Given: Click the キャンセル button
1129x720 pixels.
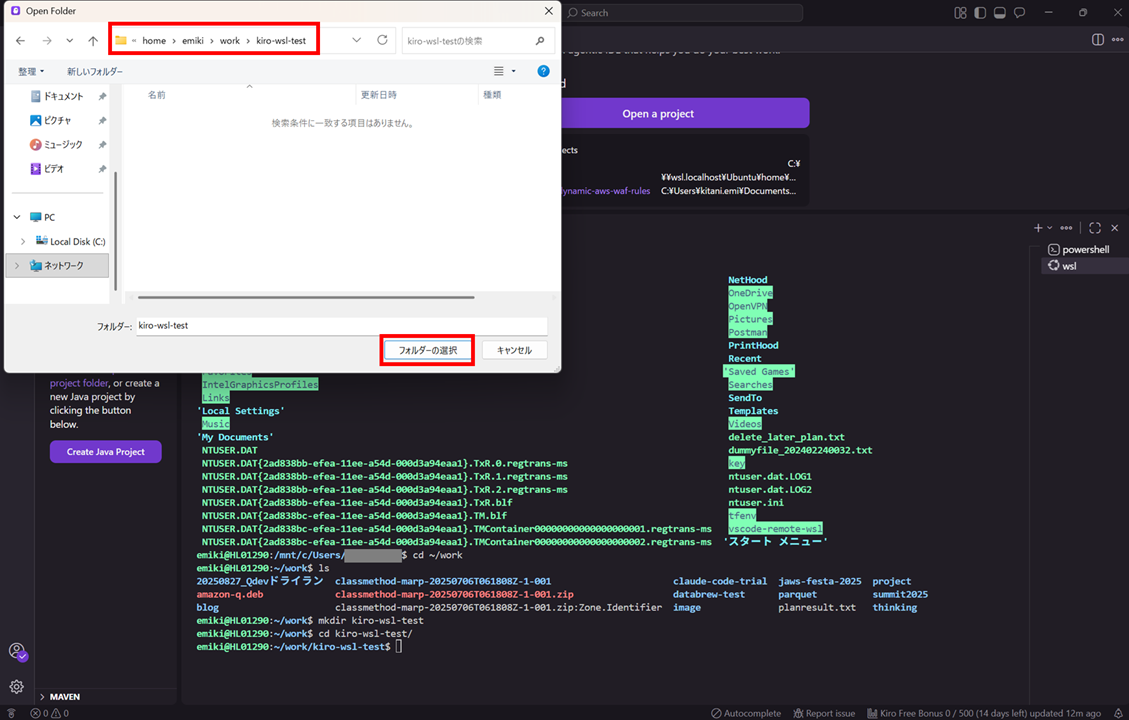Looking at the screenshot, I should pyautogui.click(x=515, y=350).
